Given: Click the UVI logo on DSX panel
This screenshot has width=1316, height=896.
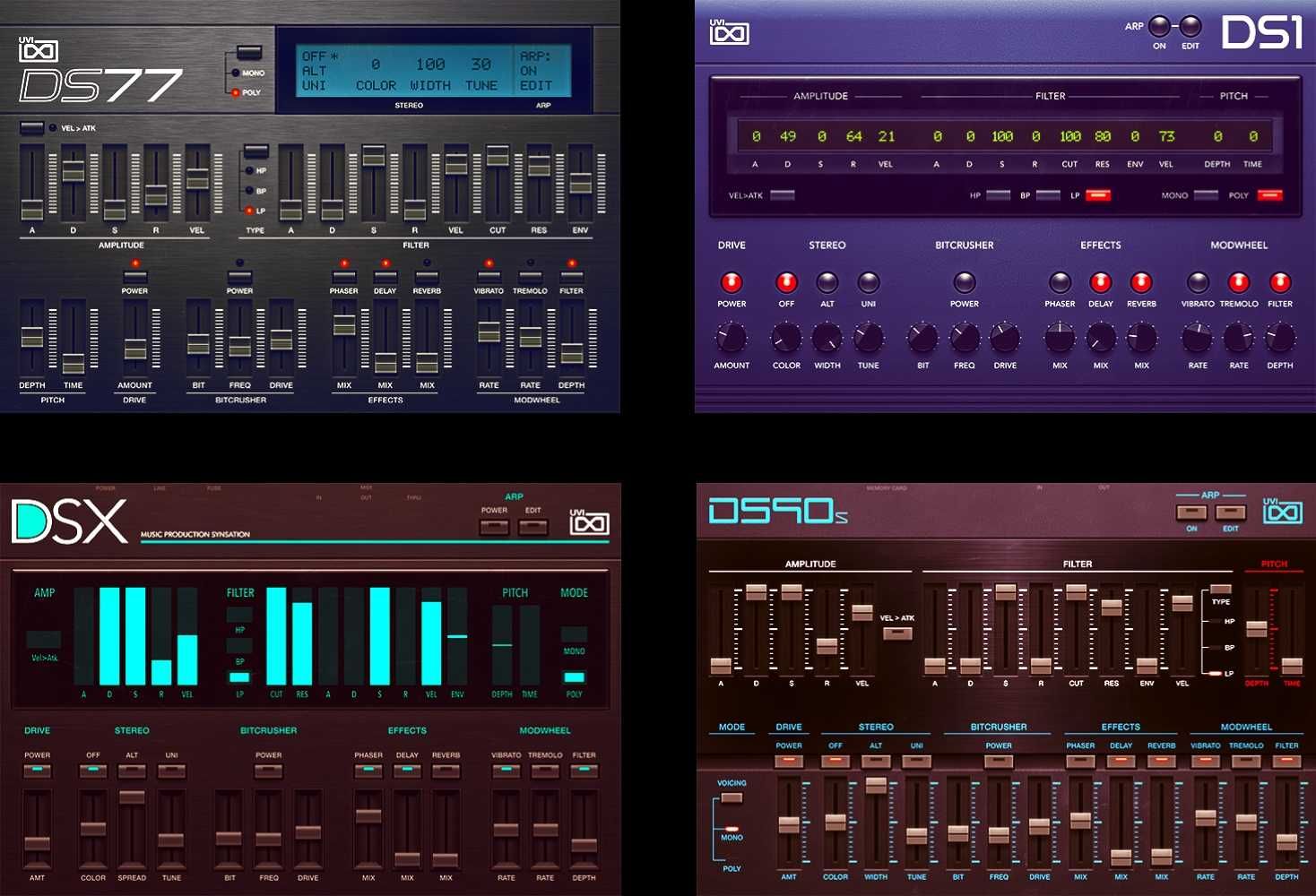Looking at the screenshot, I should [589, 521].
